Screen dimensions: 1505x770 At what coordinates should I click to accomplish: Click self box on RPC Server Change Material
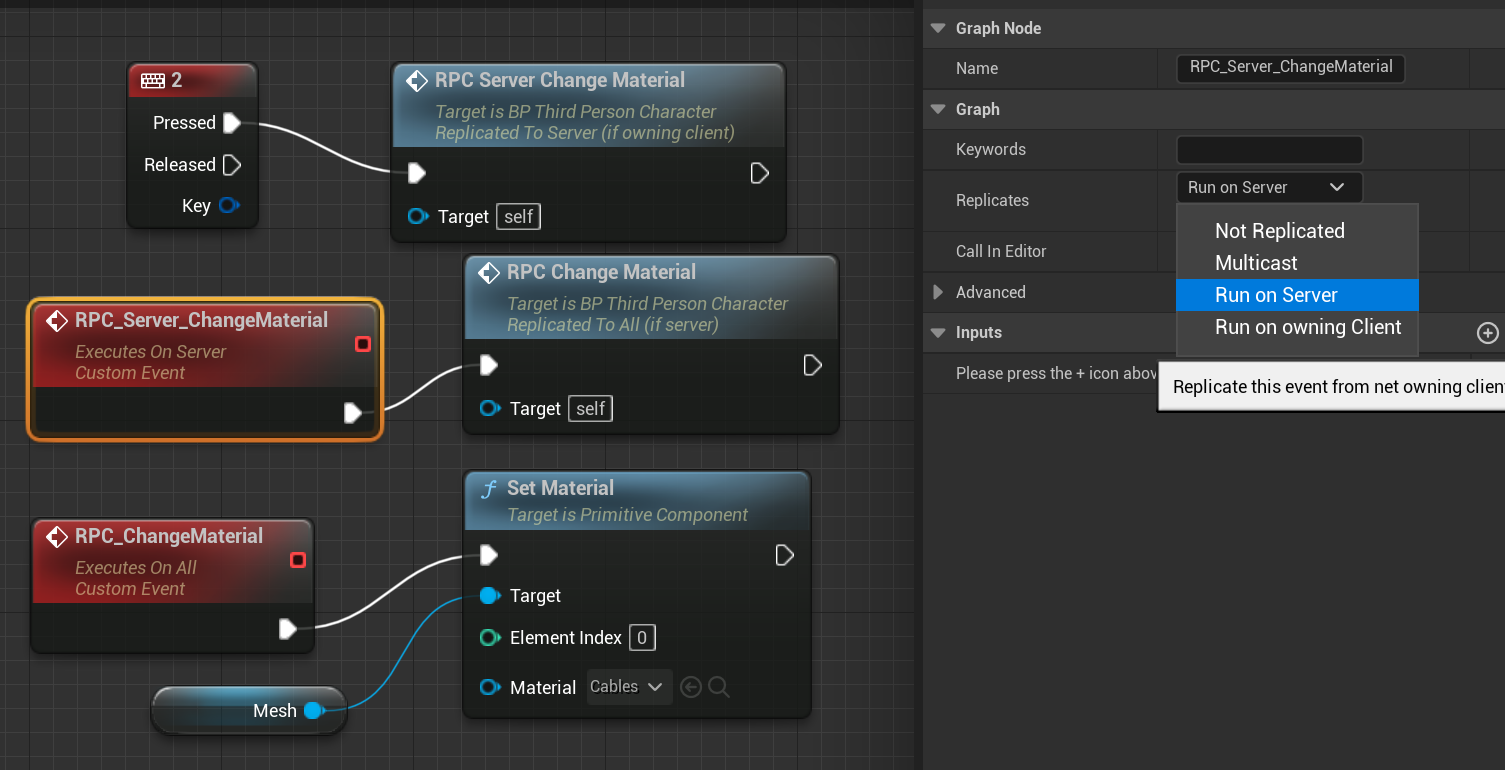(x=519, y=216)
